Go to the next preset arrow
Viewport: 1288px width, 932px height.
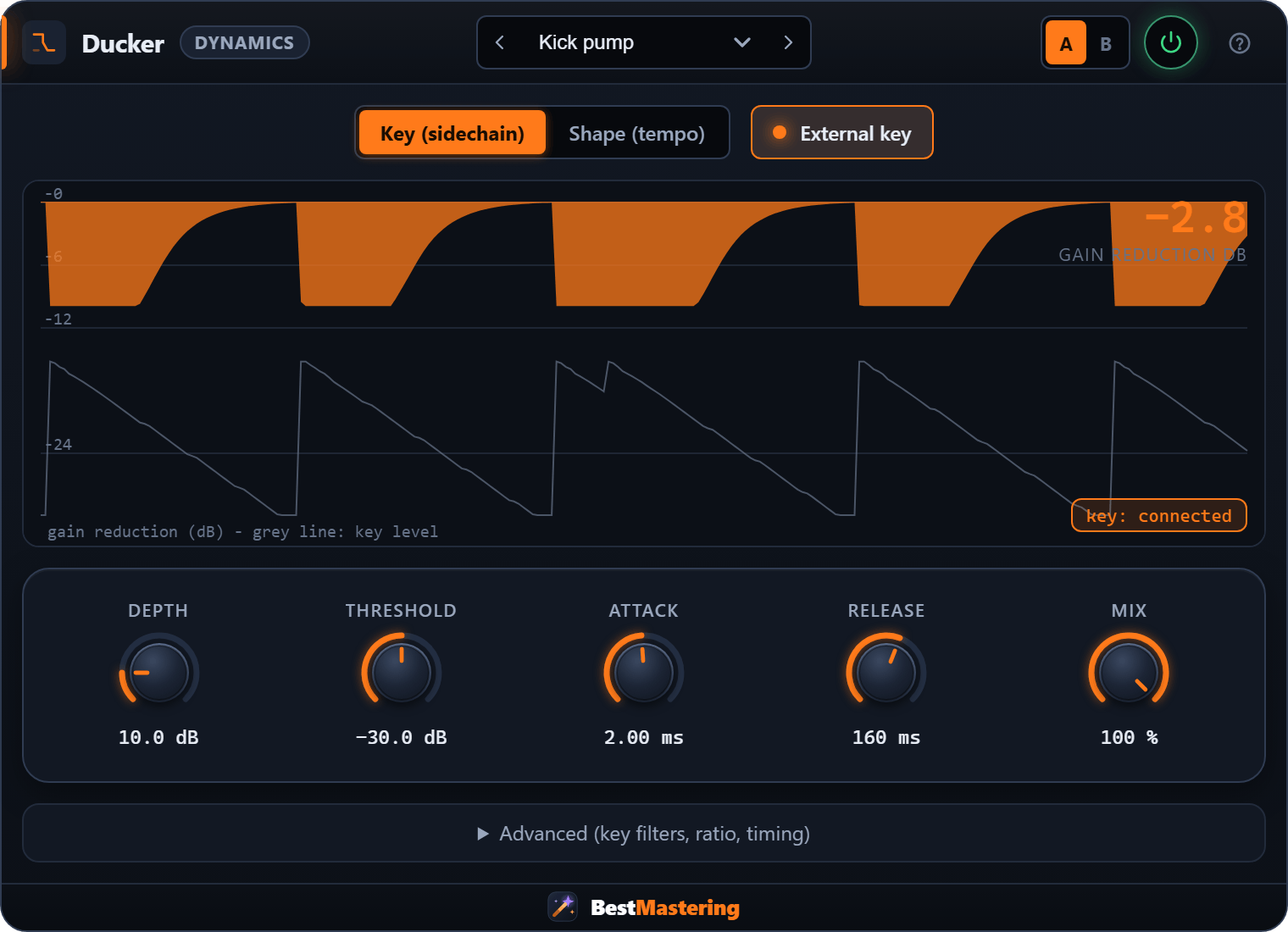788,42
